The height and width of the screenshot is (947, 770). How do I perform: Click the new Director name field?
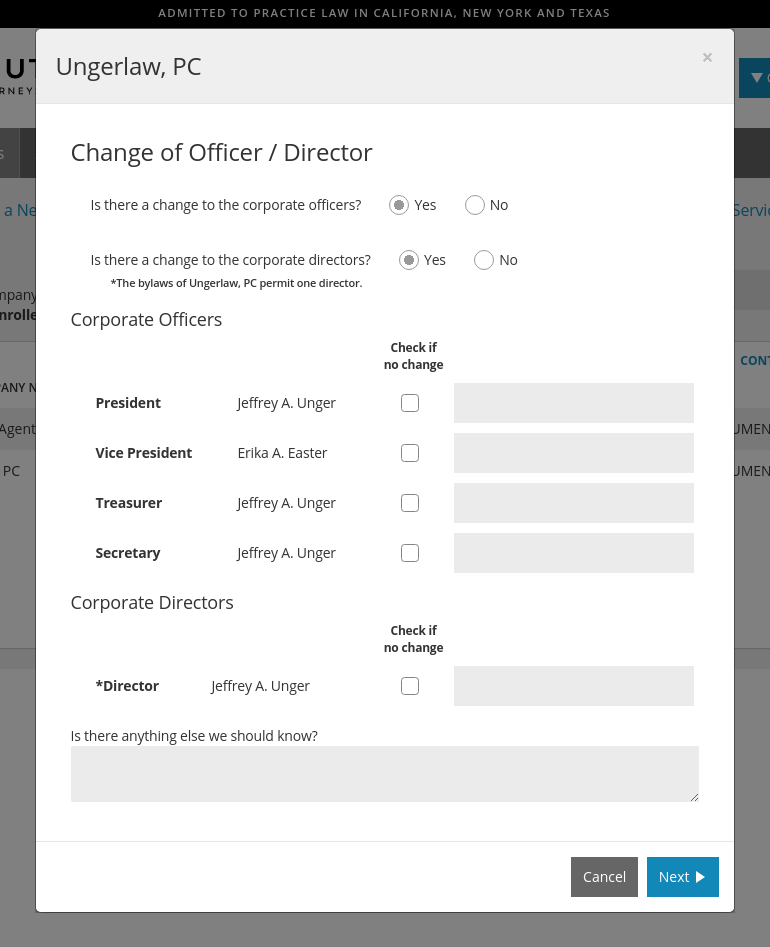point(573,686)
